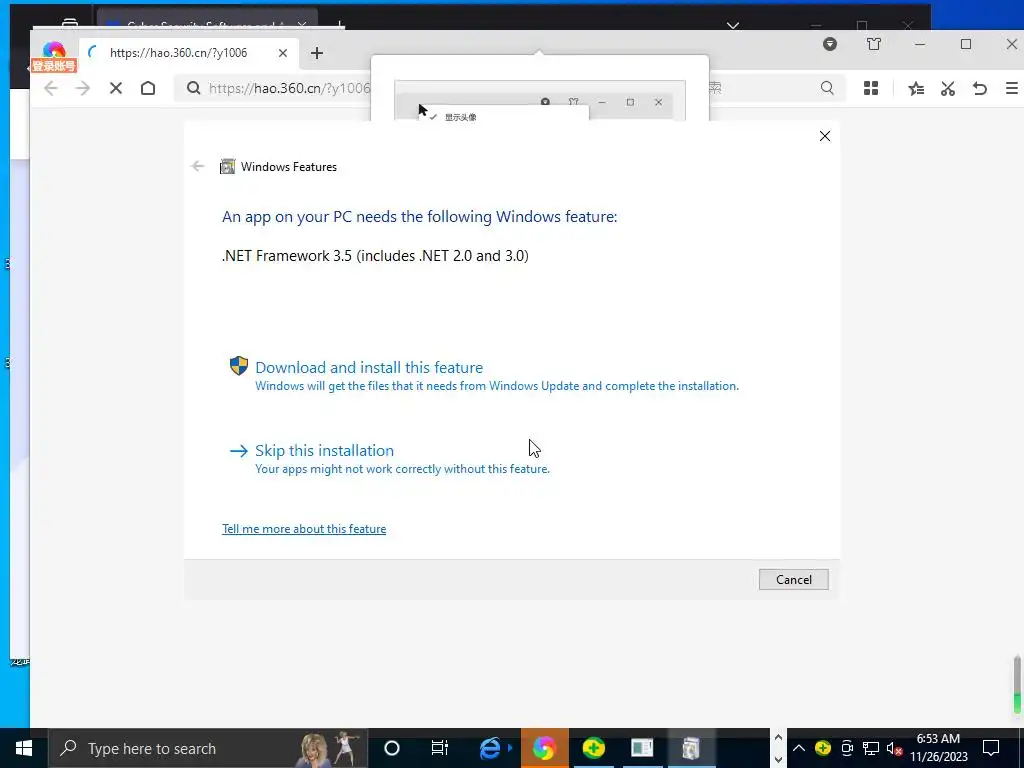Open the skin shirt icon in title bar
1024x768 pixels.
[x=874, y=44]
